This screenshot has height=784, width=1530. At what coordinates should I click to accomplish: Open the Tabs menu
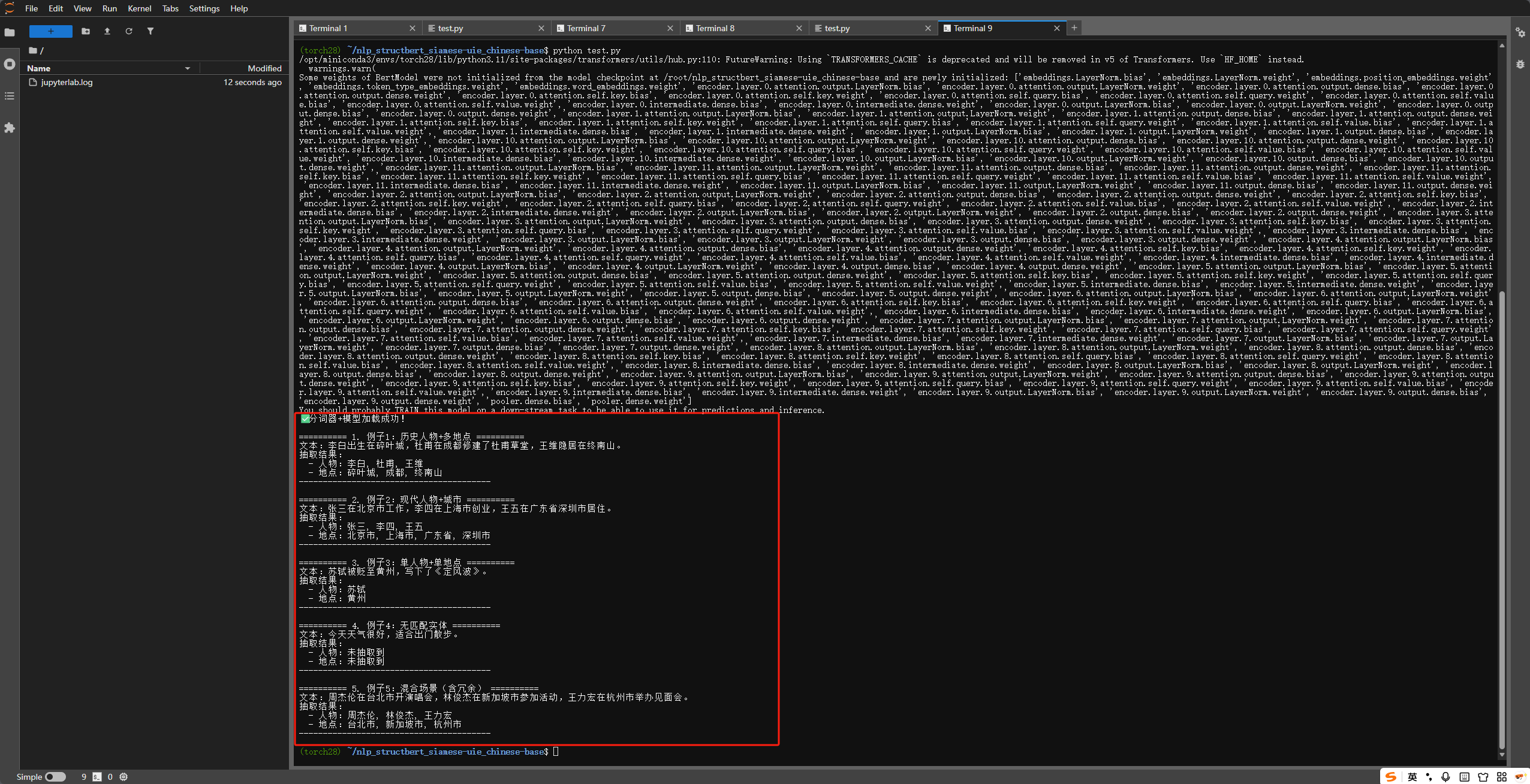tap(170, 8)
